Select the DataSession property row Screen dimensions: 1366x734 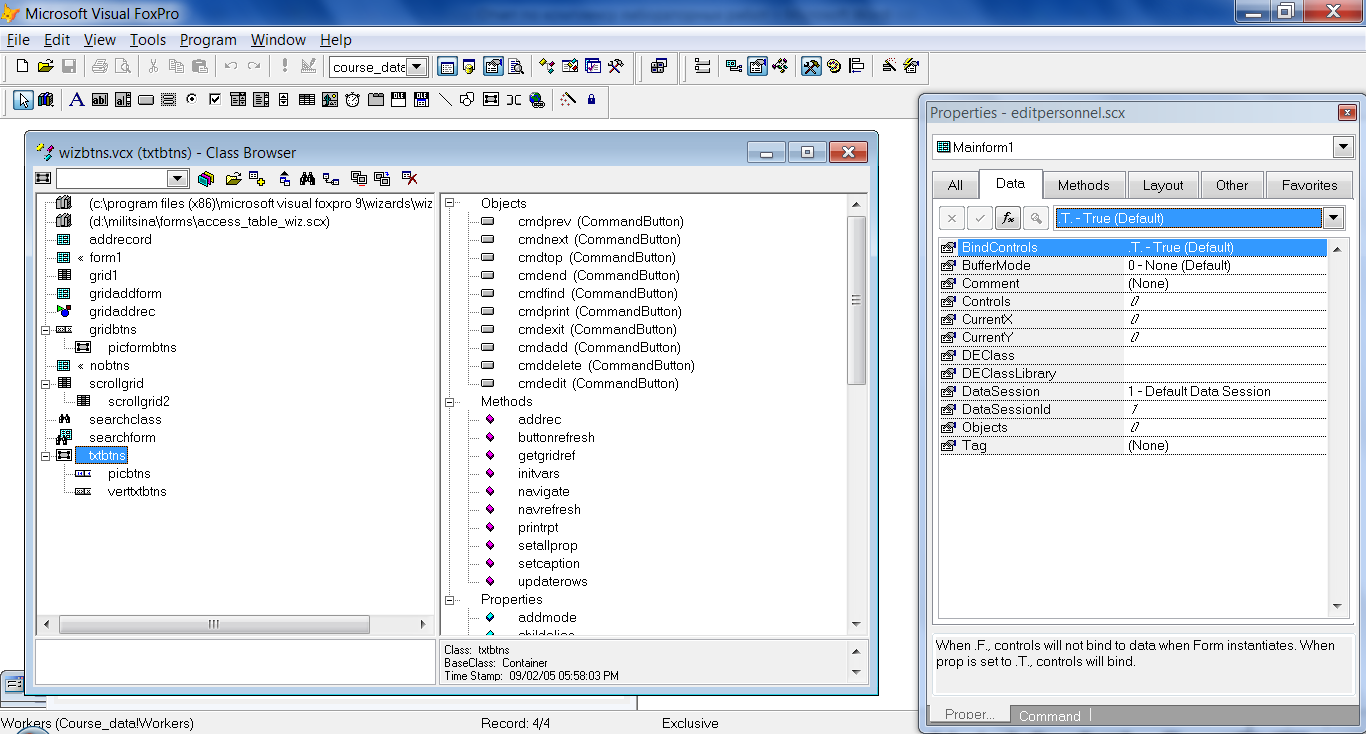[x=1133, y=391]
